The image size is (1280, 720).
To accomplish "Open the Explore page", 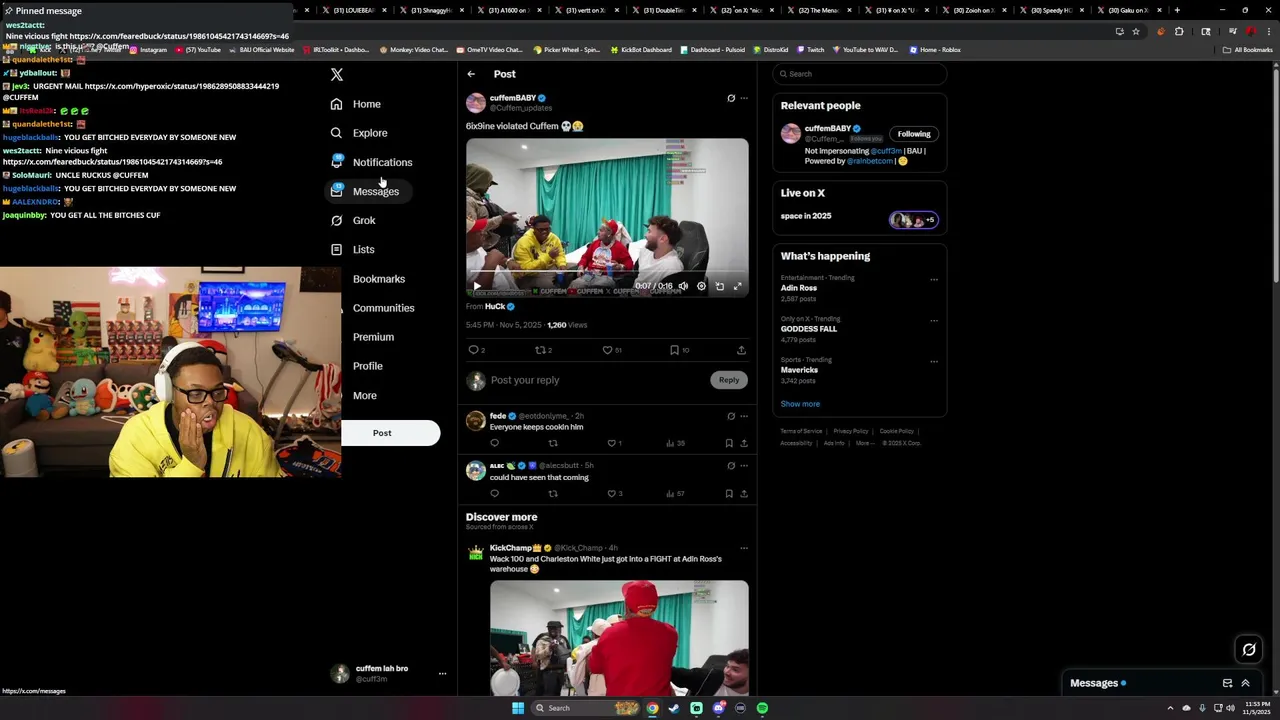I will 359,133.
